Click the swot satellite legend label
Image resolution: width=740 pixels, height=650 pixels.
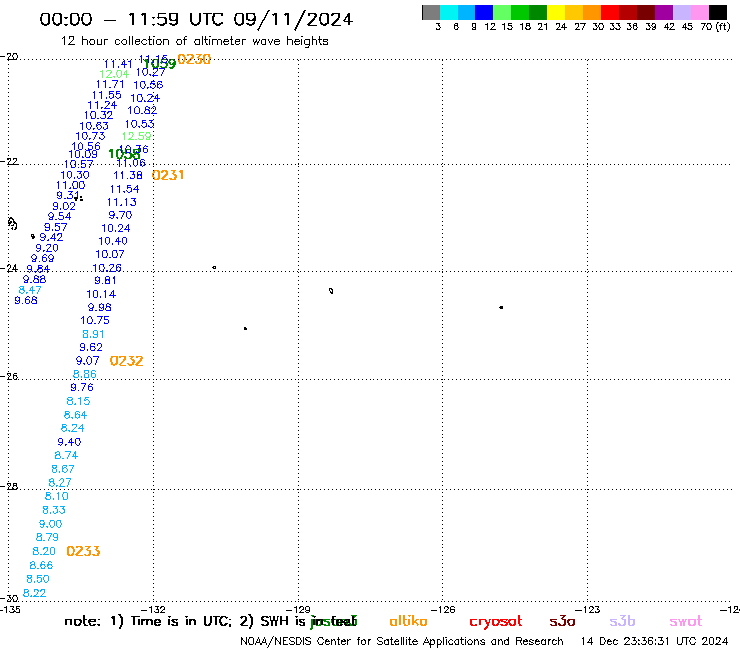point(685,621)
